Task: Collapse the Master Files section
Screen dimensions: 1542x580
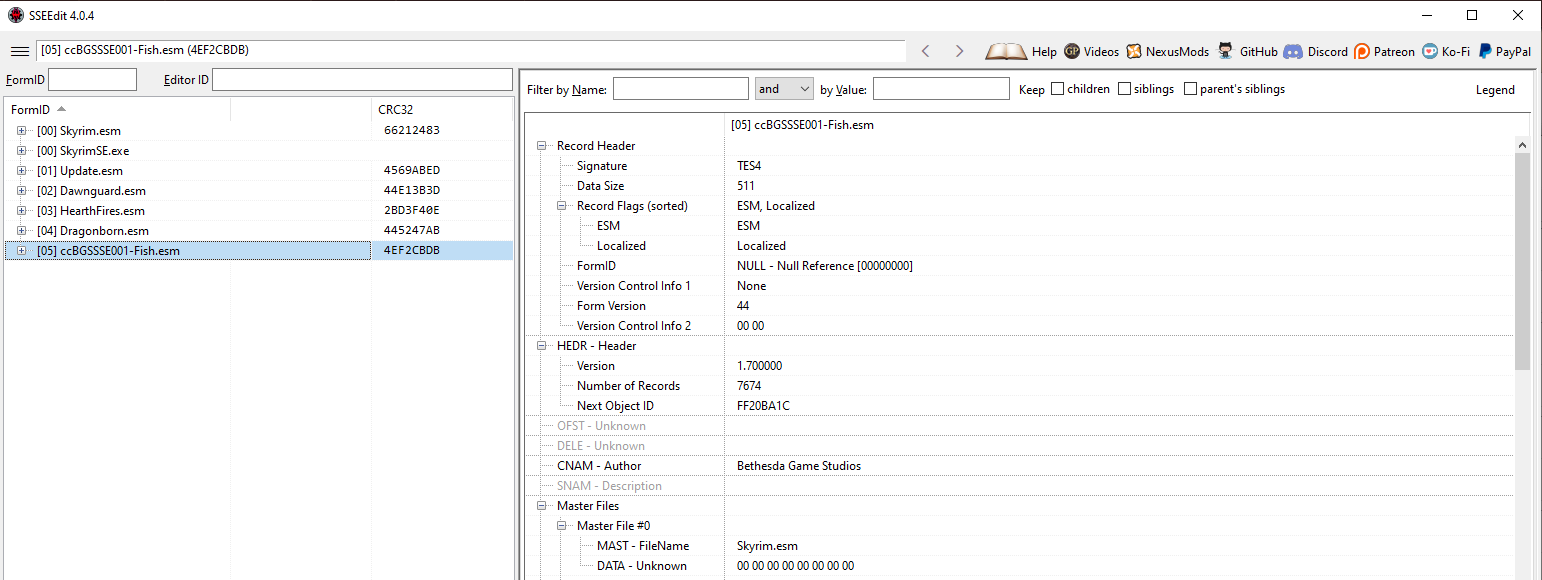Action: pos(542,506)
